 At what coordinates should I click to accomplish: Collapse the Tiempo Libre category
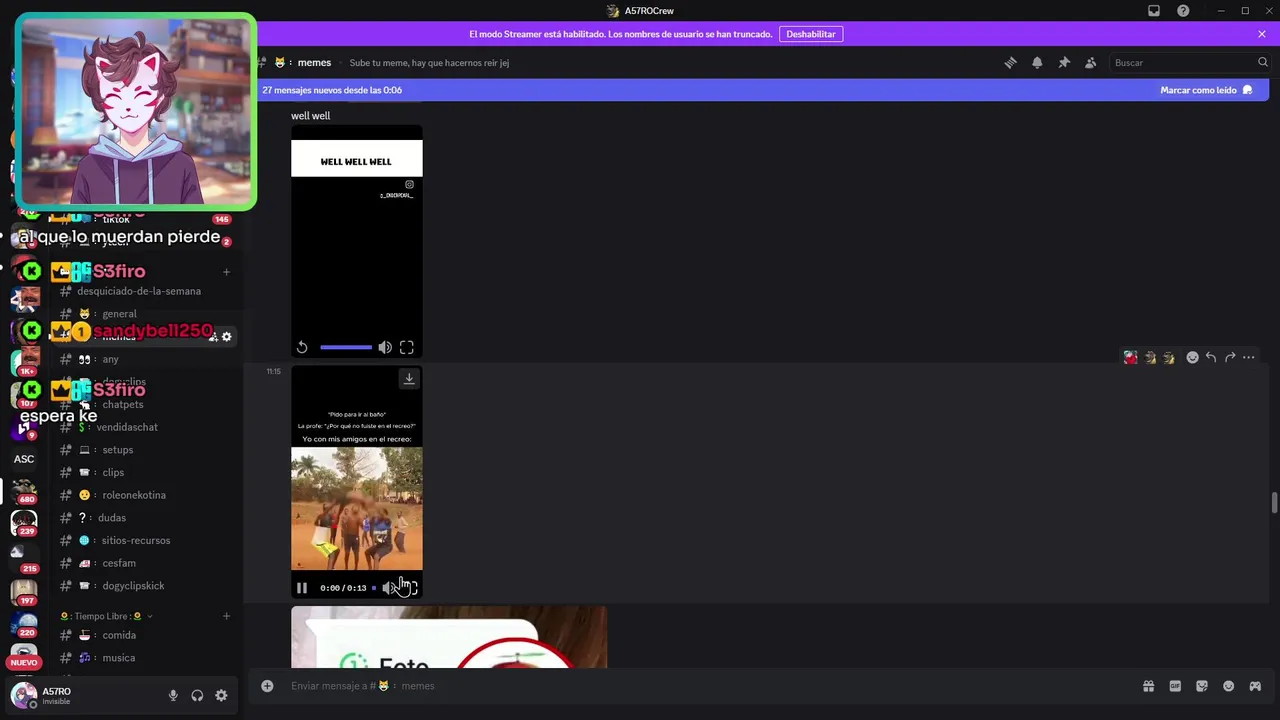point(107,616)
